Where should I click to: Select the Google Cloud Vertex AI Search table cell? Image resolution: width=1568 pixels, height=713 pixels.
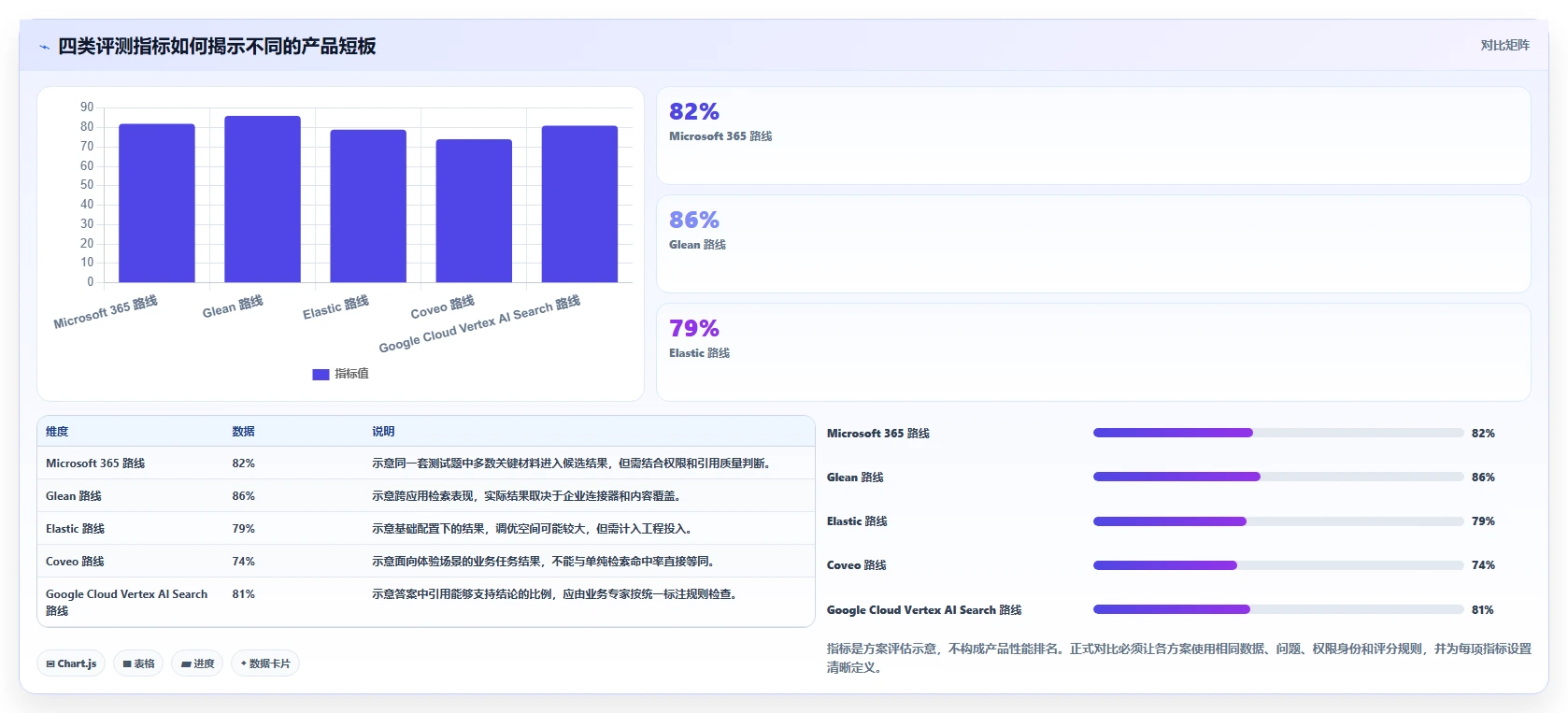(127, 602)
